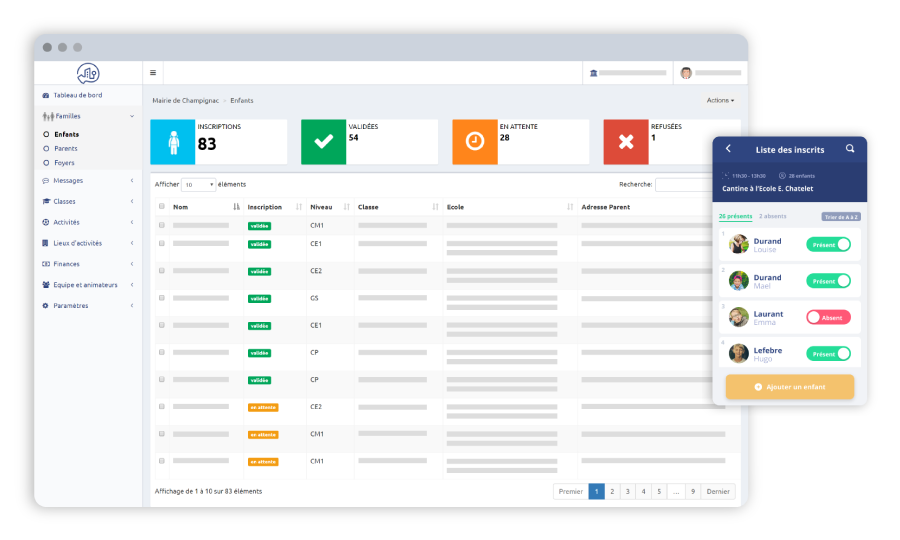
Task: Collapse the Familles chevron
Action: click(x=132, y=116)
